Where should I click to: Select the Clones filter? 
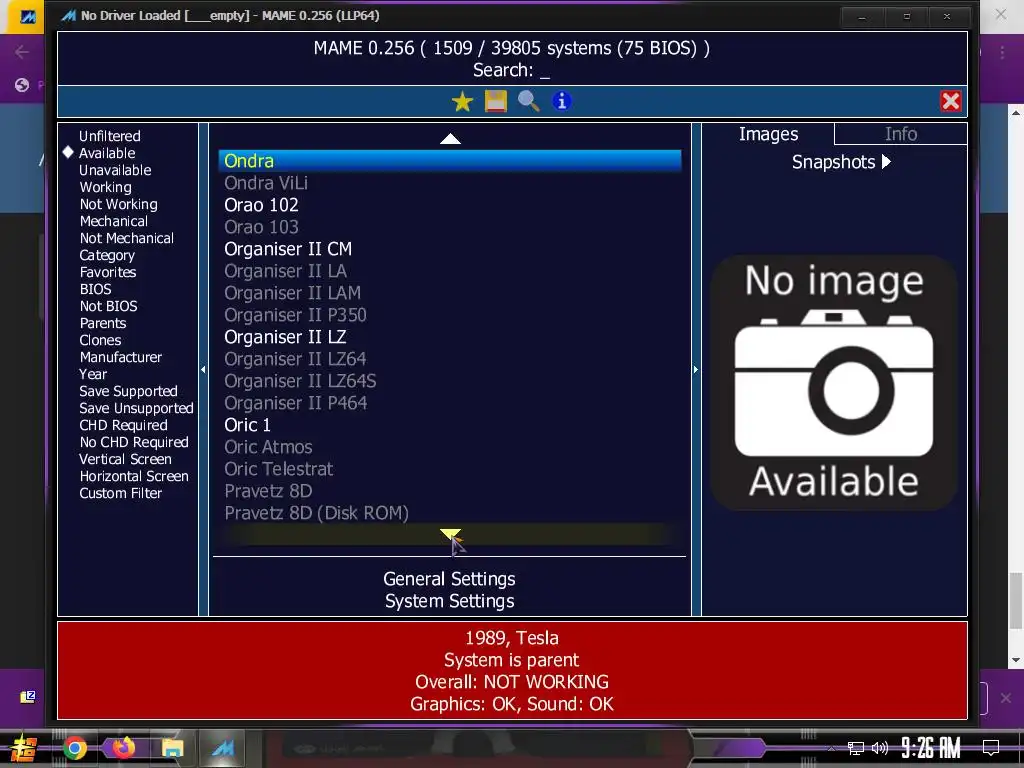[100, 340]
